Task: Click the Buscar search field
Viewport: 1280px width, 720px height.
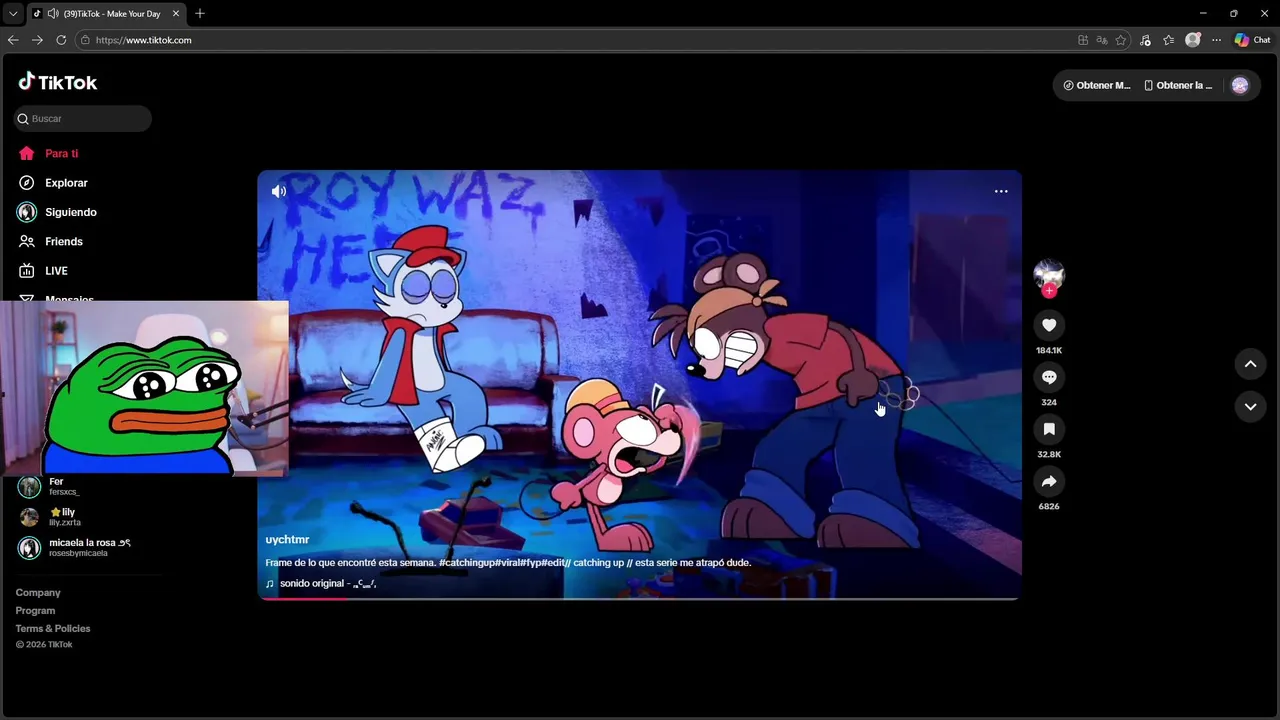Action: [x=83, y=118]
